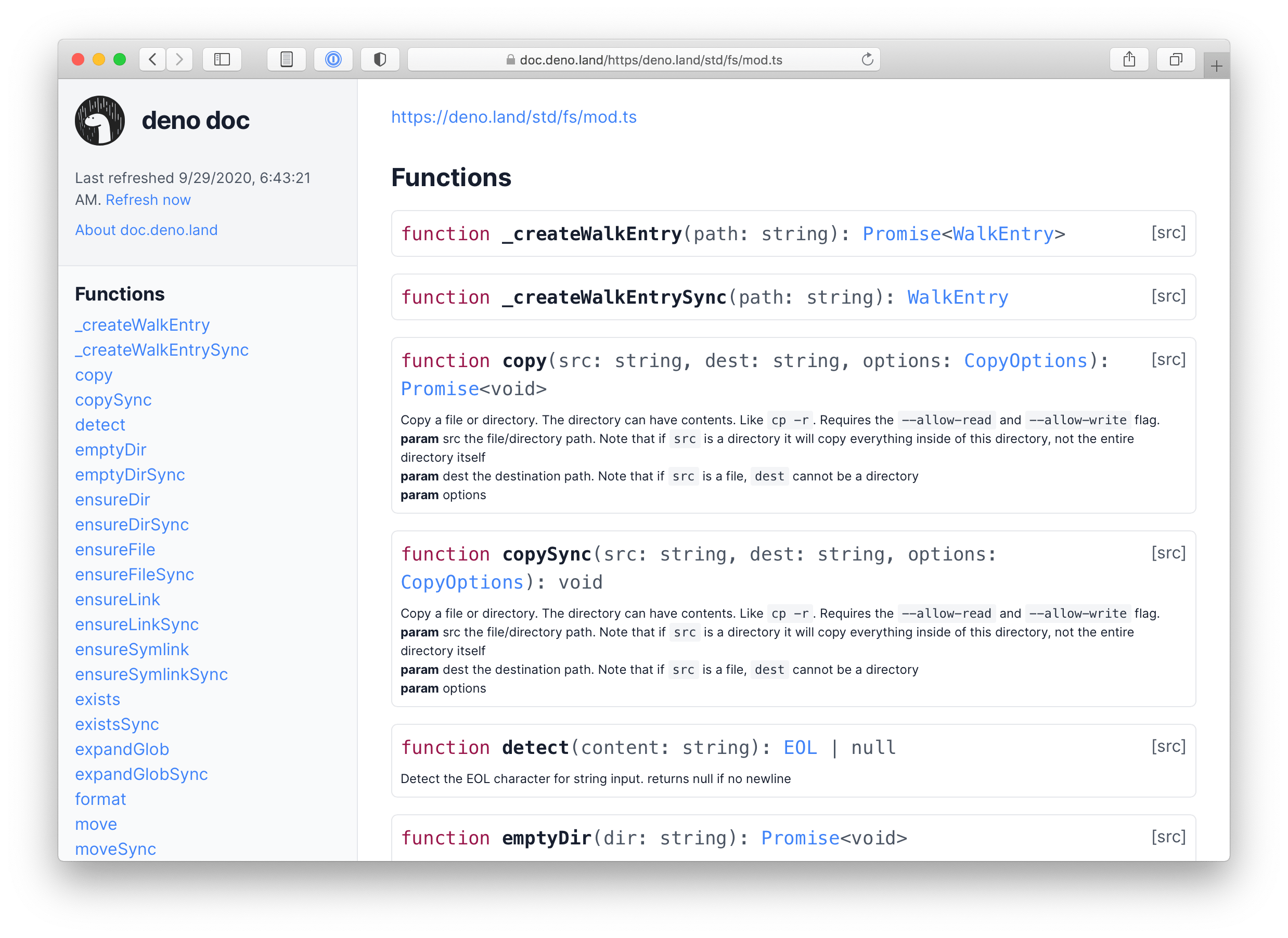
Task: Click Promise return type of copy function
Action: (440, 389)
